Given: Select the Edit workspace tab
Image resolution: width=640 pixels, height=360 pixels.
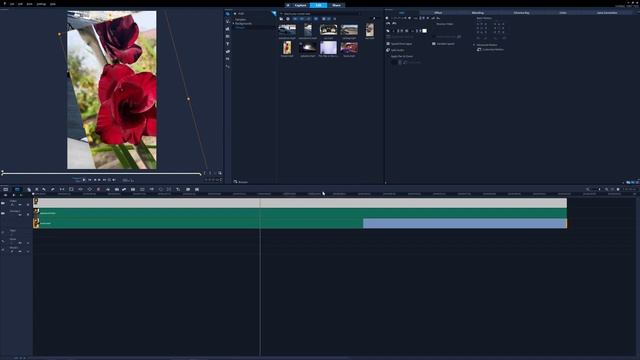Looking at the screenshot, I should (318, 5).
